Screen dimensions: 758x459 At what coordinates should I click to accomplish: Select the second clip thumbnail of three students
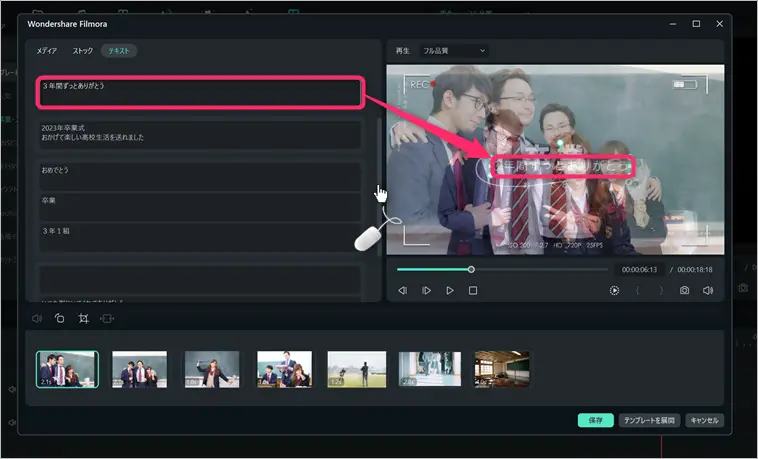click(x=139, y=369)
